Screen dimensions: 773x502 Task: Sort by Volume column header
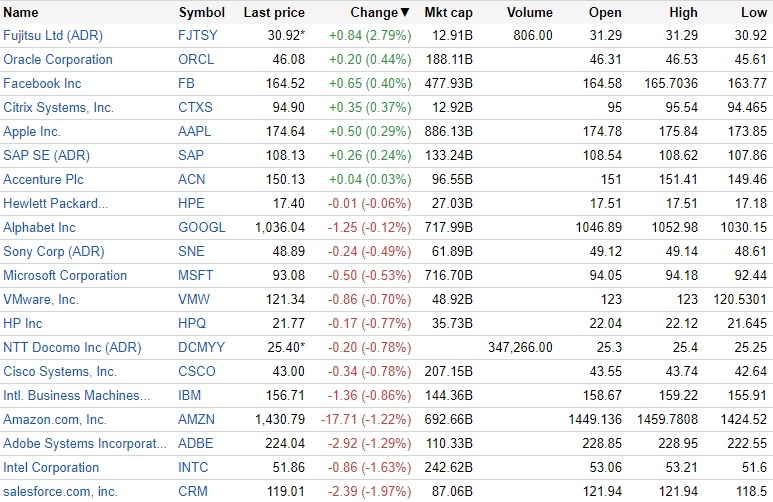pyautogui.click(x=531, y=12)
